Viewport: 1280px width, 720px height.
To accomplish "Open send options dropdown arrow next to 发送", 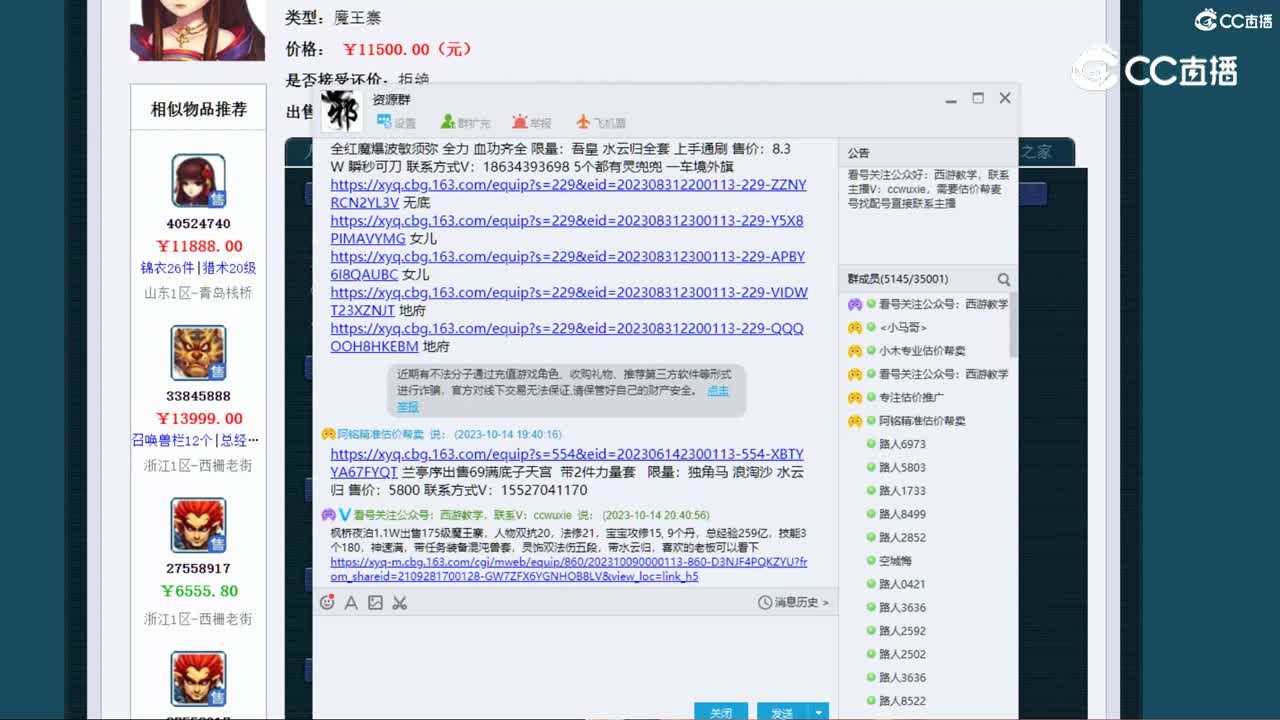I will pyautogui.click(x=820, y=713).
